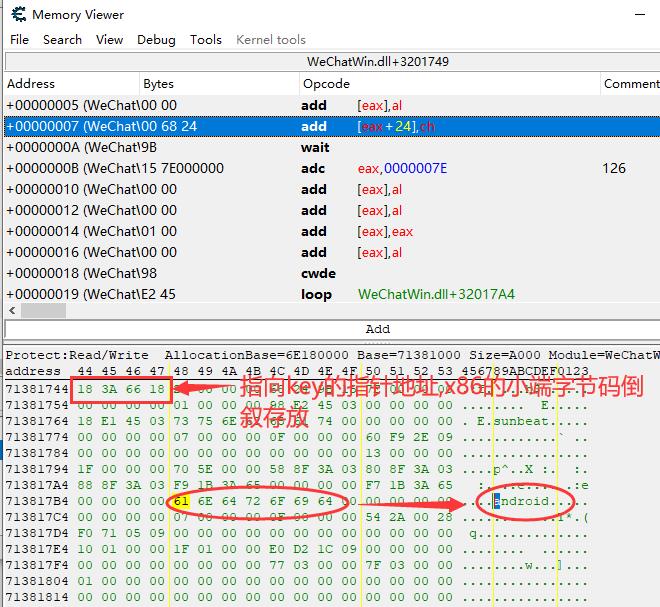The width and height of the screenshot is (660, 607).
Task: Click byte 1F at start of row 71381794
Action: [x=85, y=469]
